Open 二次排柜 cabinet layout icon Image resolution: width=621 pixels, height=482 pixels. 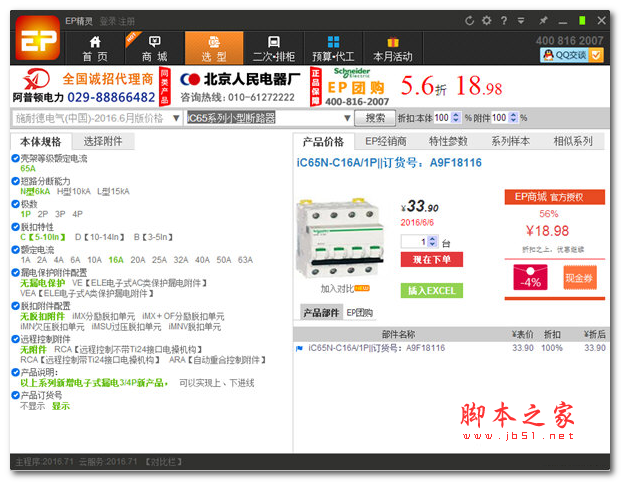(x=274, y=41)
